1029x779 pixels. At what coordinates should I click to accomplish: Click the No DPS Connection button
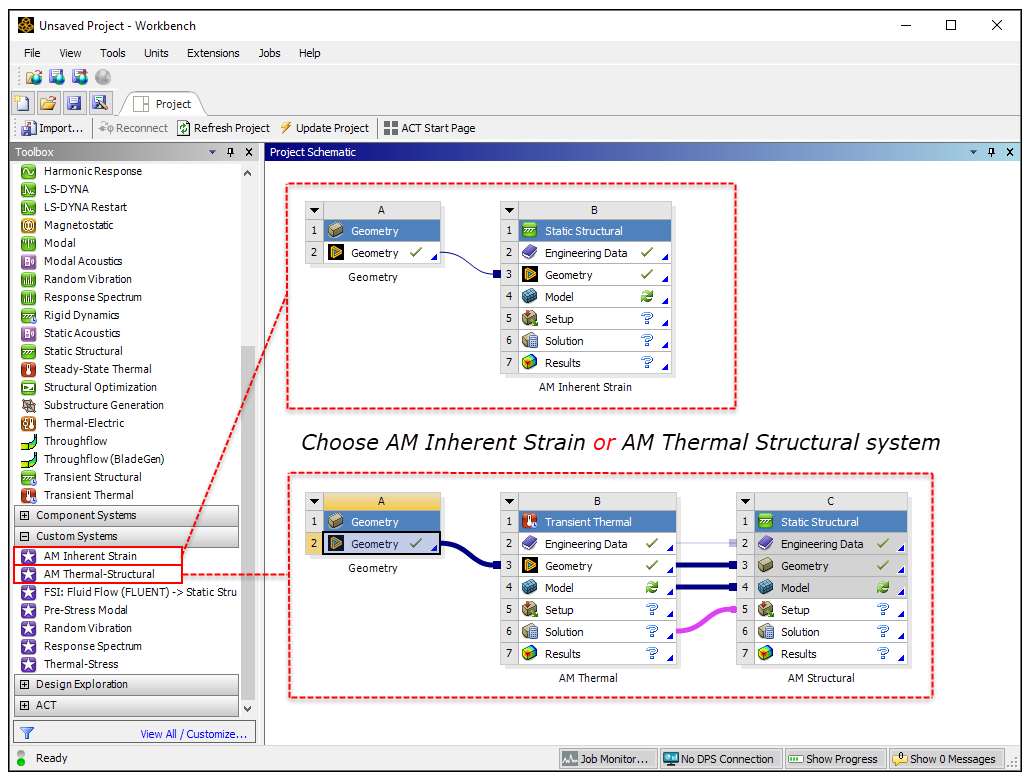click(x=721, y=758)
